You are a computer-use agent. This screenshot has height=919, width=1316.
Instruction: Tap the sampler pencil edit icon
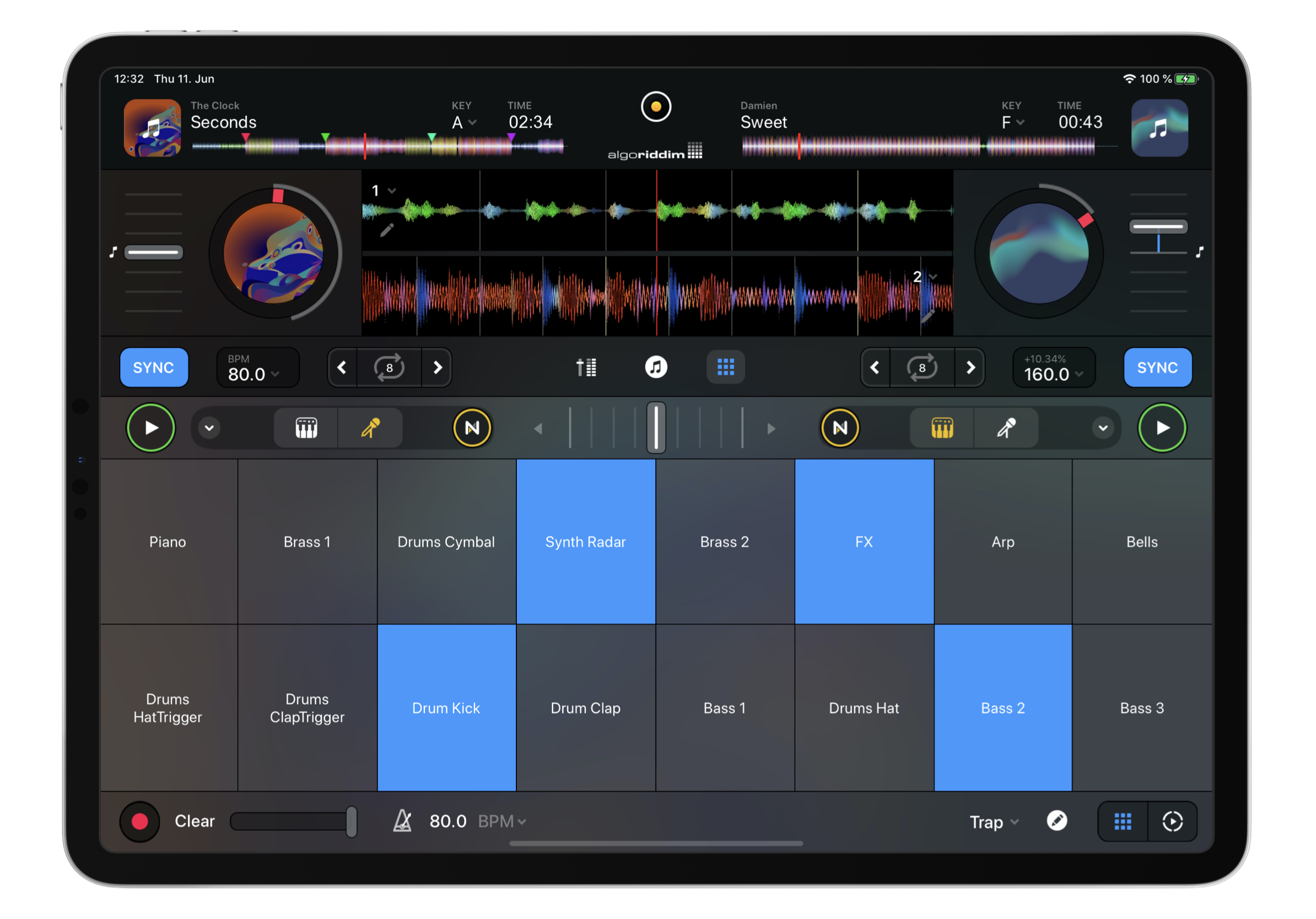(x=1056, y=821)
